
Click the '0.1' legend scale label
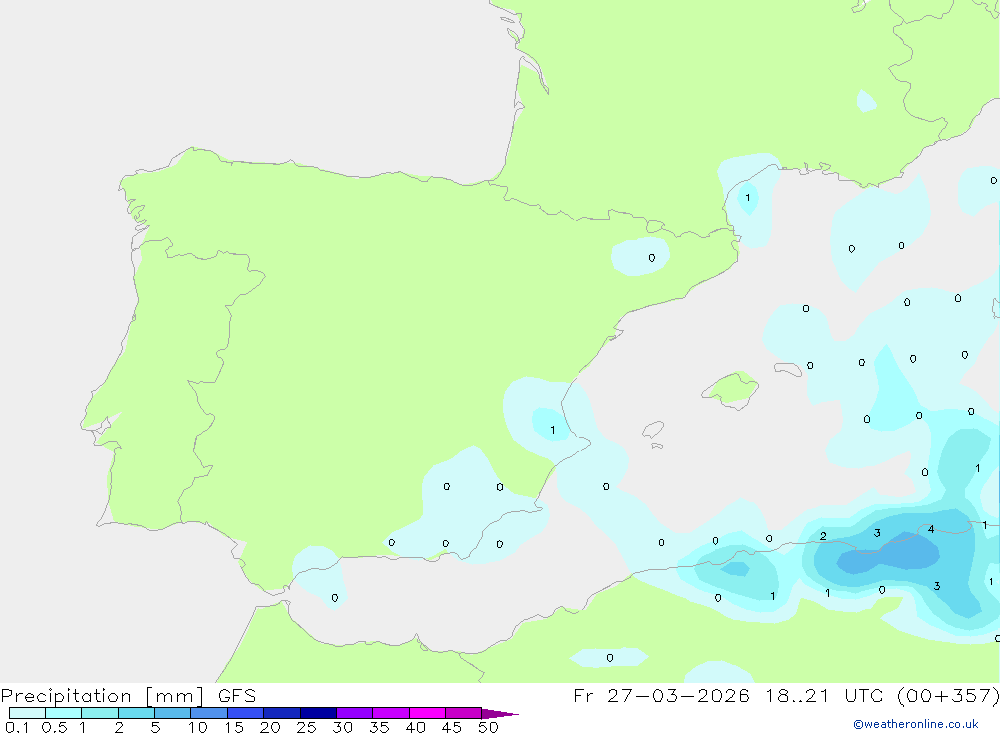pyautogui.click(x=17, y=727)
